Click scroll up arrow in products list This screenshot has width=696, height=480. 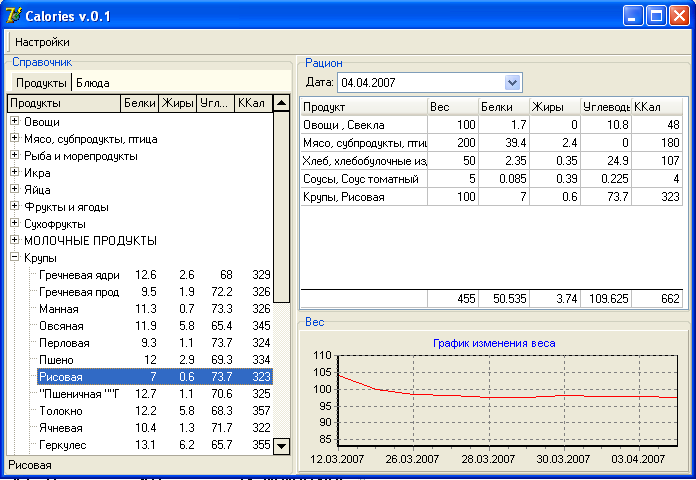(281, 103)
